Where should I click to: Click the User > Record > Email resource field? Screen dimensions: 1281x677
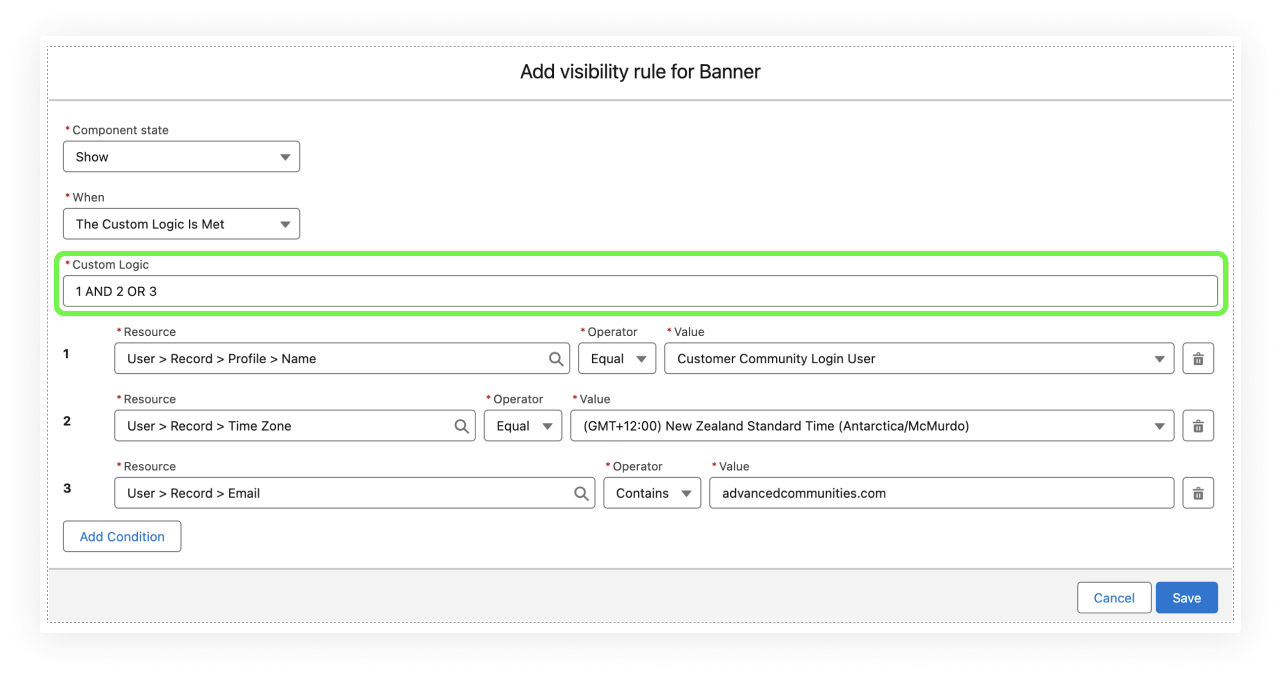354,493
